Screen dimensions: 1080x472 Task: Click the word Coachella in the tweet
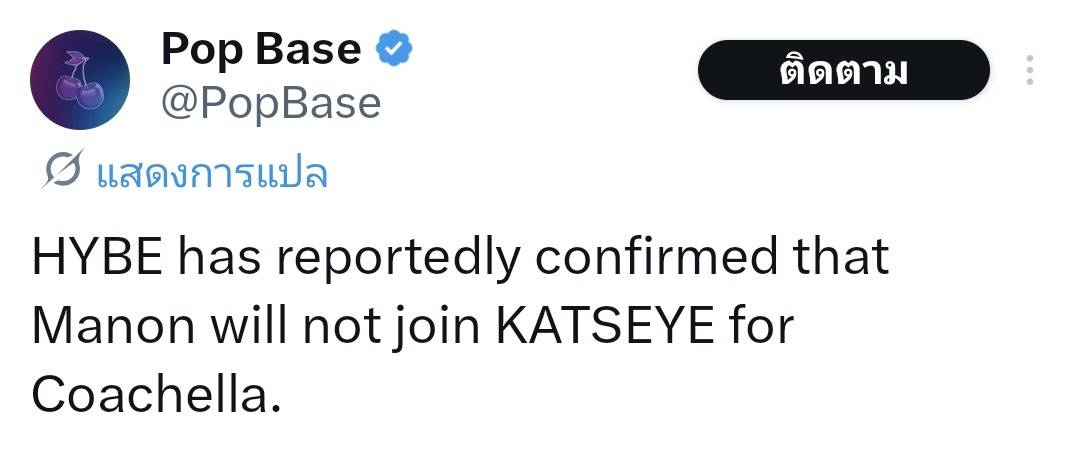(151, 395)
